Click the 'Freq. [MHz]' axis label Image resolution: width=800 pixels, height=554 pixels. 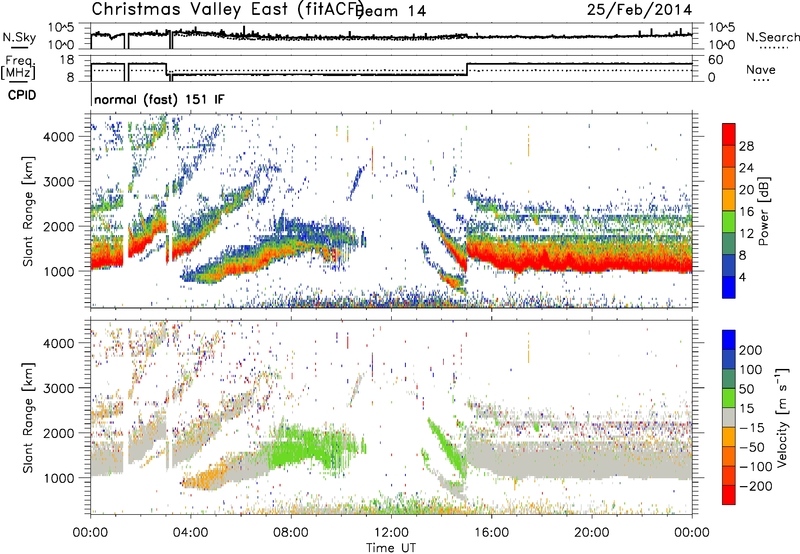coord(18,67)
